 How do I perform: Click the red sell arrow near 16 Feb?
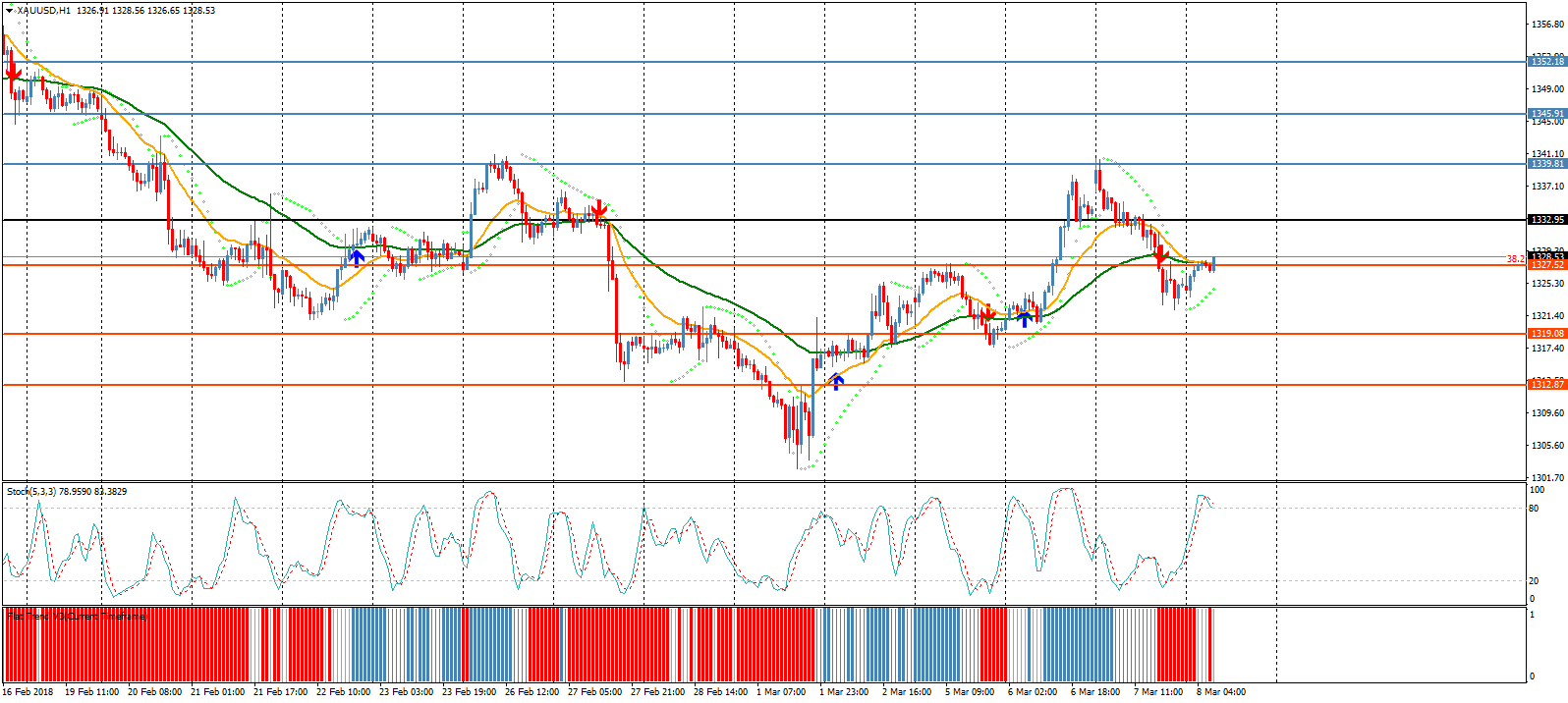[x=13, y=73]
